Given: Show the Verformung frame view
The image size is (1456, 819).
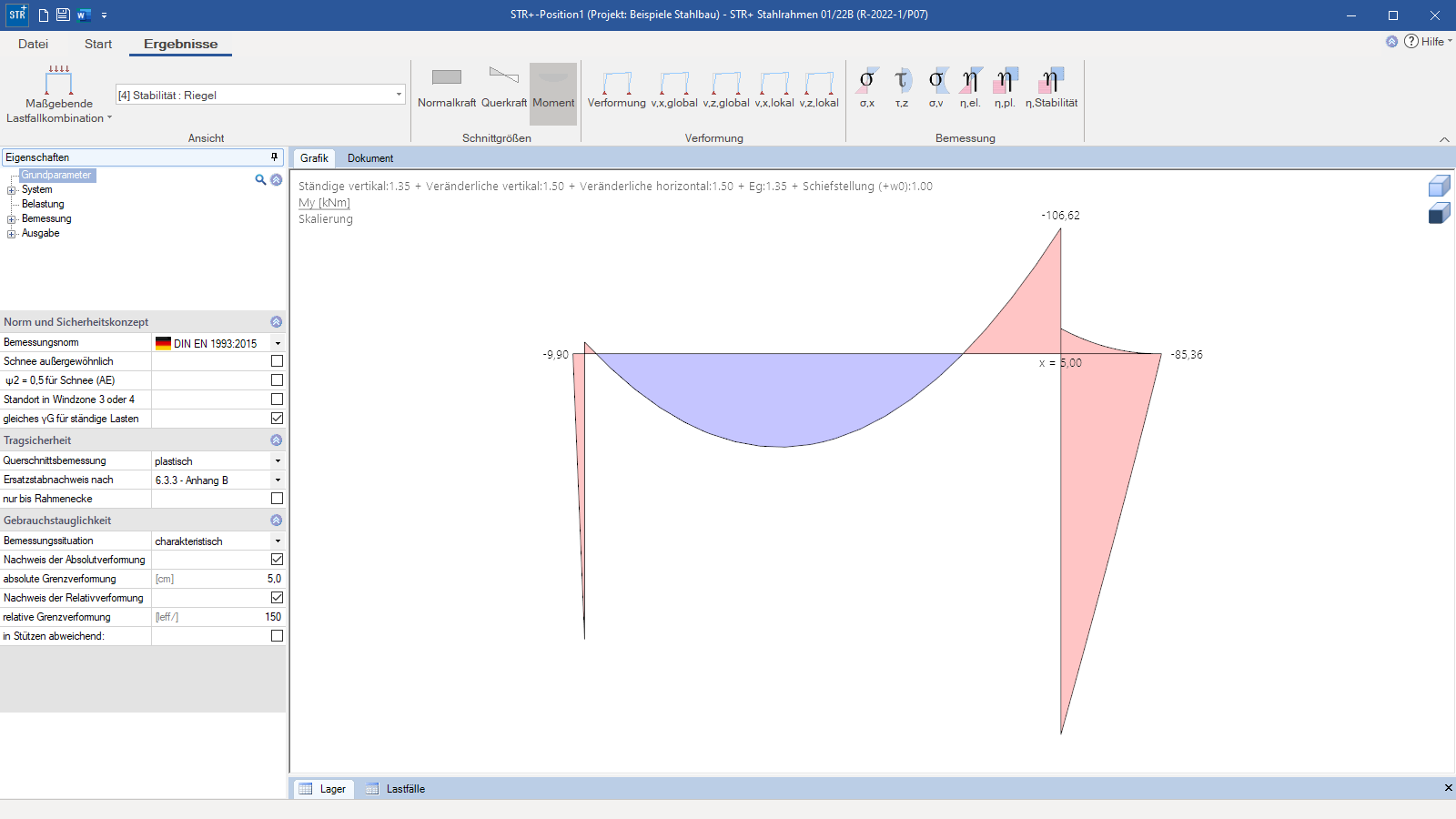Looking at the screenshot, I should pyautogui.click(x=617, y=89).
